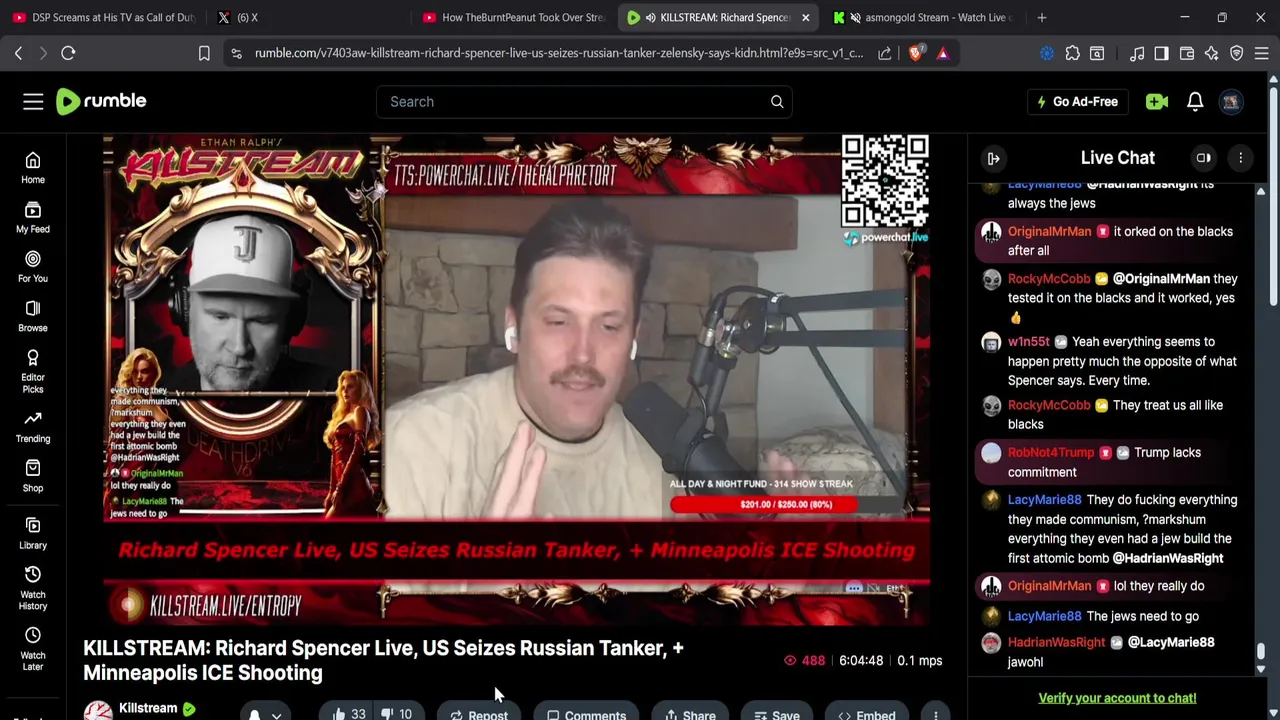The width and height of the screenshot is (1280, 720).
Task: Click the green upload camera icon
Action: pos(1157,101)
